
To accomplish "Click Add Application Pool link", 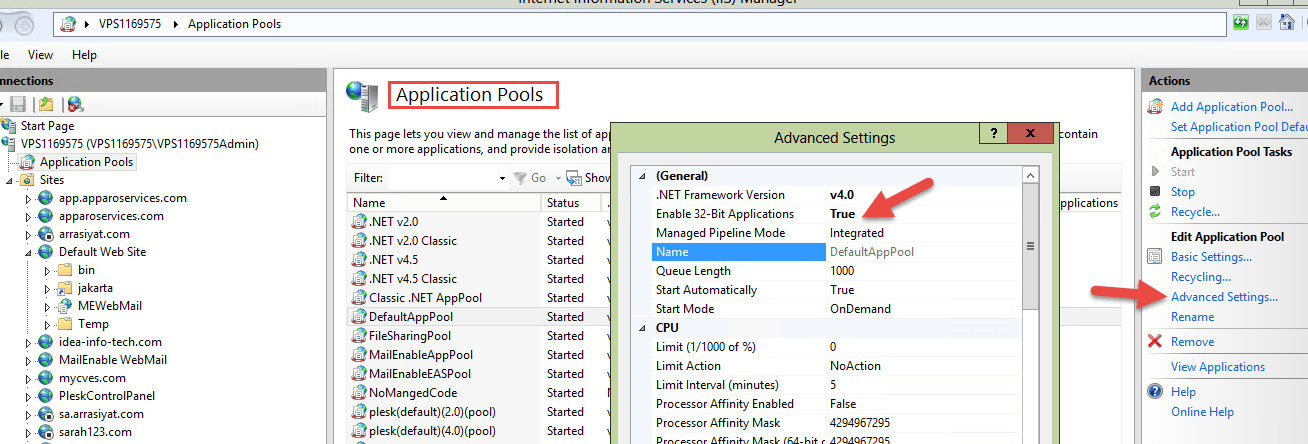I will (x=1232, y=107).
